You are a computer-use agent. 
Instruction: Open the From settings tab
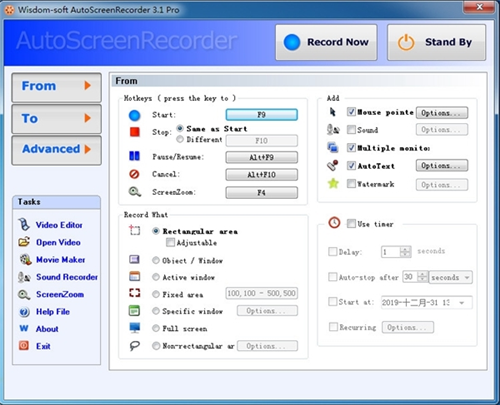(56, 87)
